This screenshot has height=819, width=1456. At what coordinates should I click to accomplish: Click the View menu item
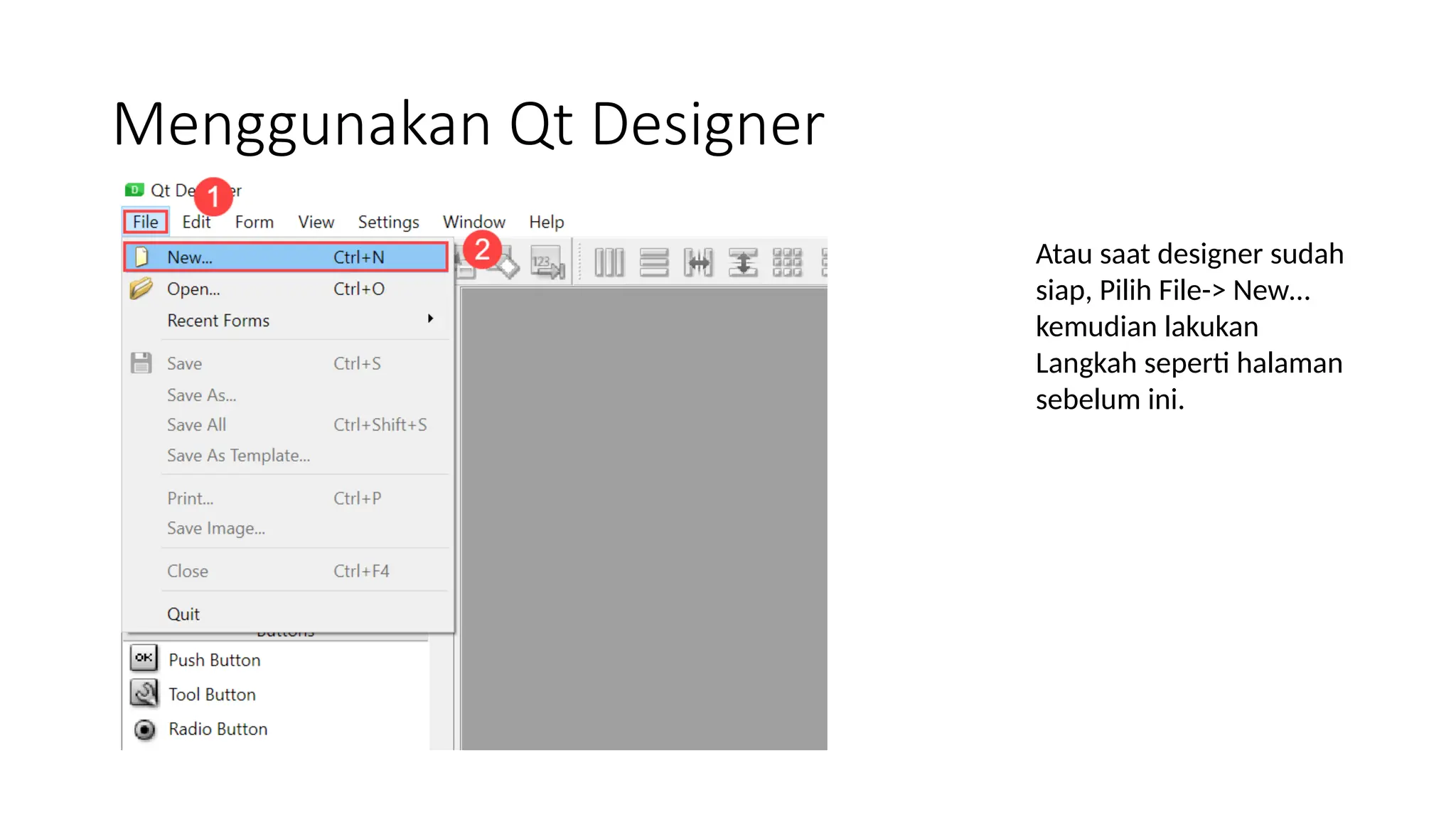click(x=316, y=223)
